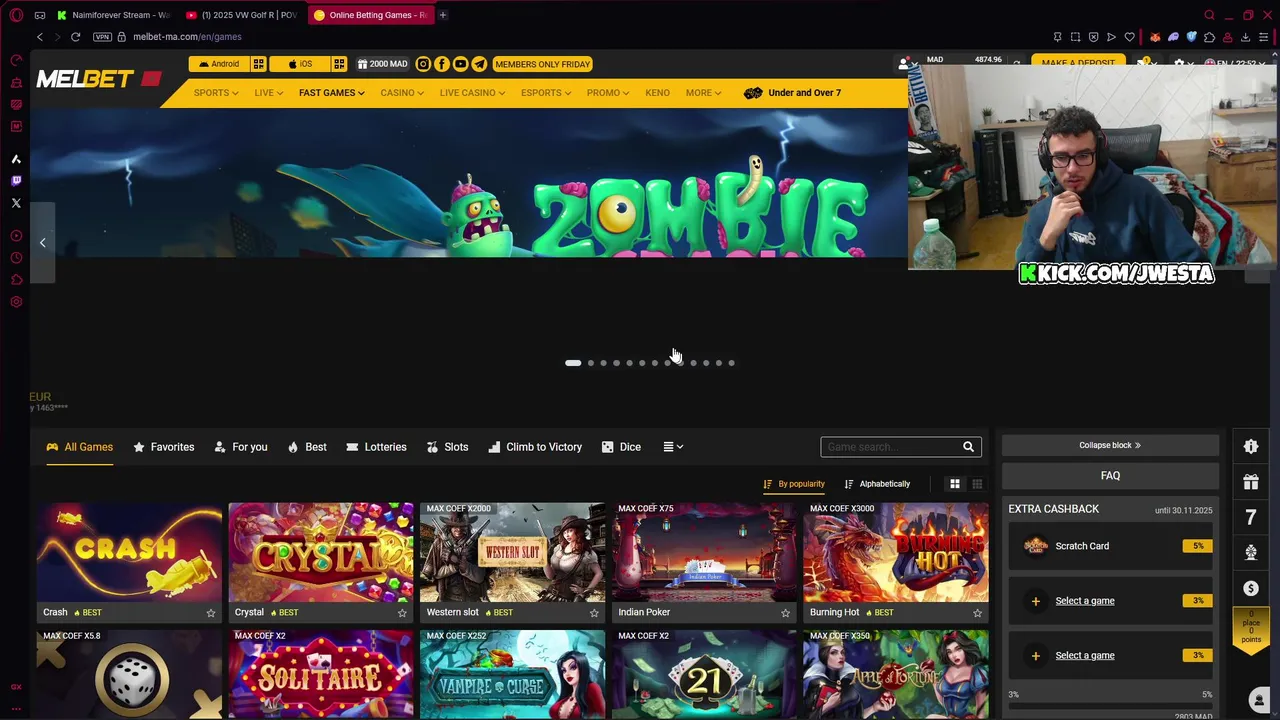The image size is (1280, 720).
Task: Open MELBET YouTube channel icon
Action: pyautogui.click(x=460, y=64)
